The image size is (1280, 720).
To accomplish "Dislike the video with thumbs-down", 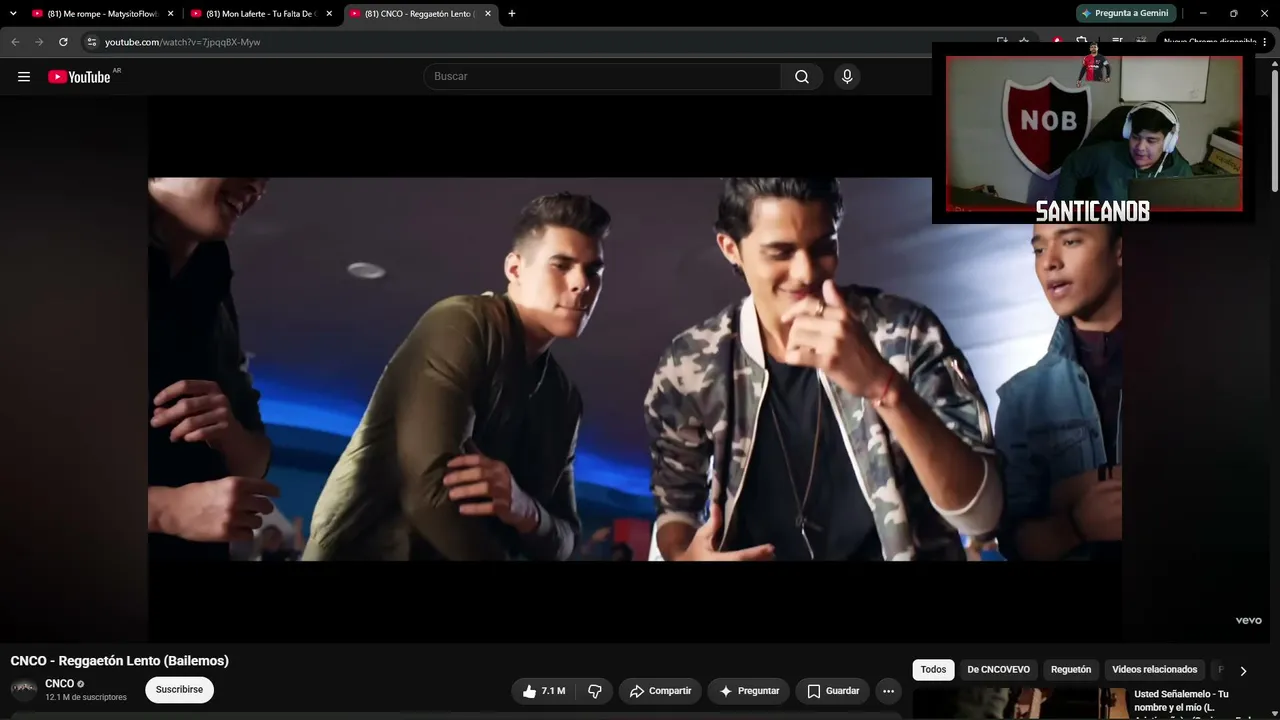I will (x=595, y=691).
